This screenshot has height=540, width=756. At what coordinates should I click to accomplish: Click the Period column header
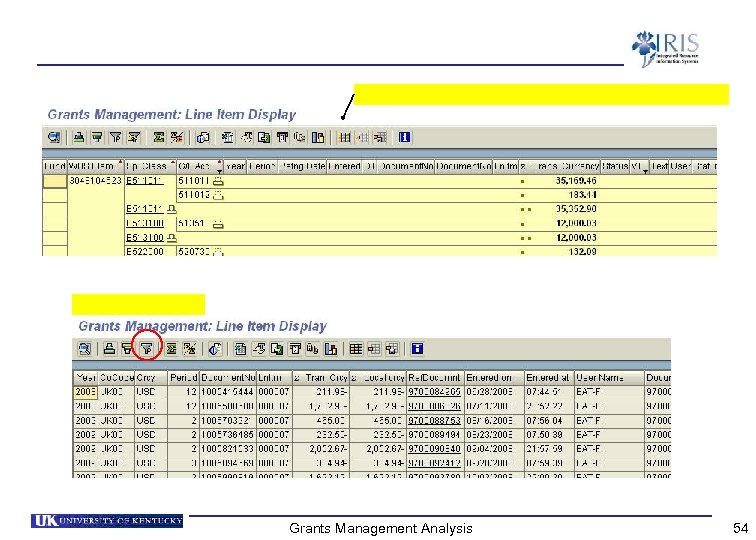point(183,378)
